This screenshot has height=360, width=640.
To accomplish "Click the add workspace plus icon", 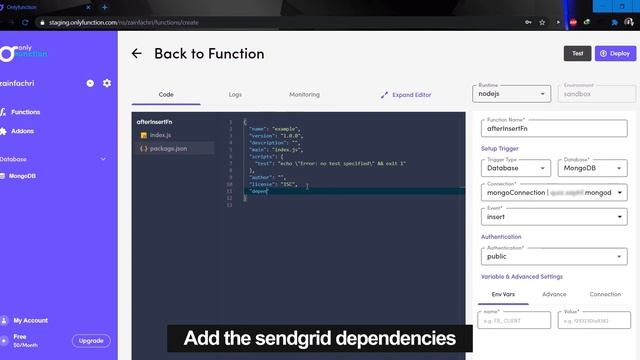I will click(x=90, y=83).
